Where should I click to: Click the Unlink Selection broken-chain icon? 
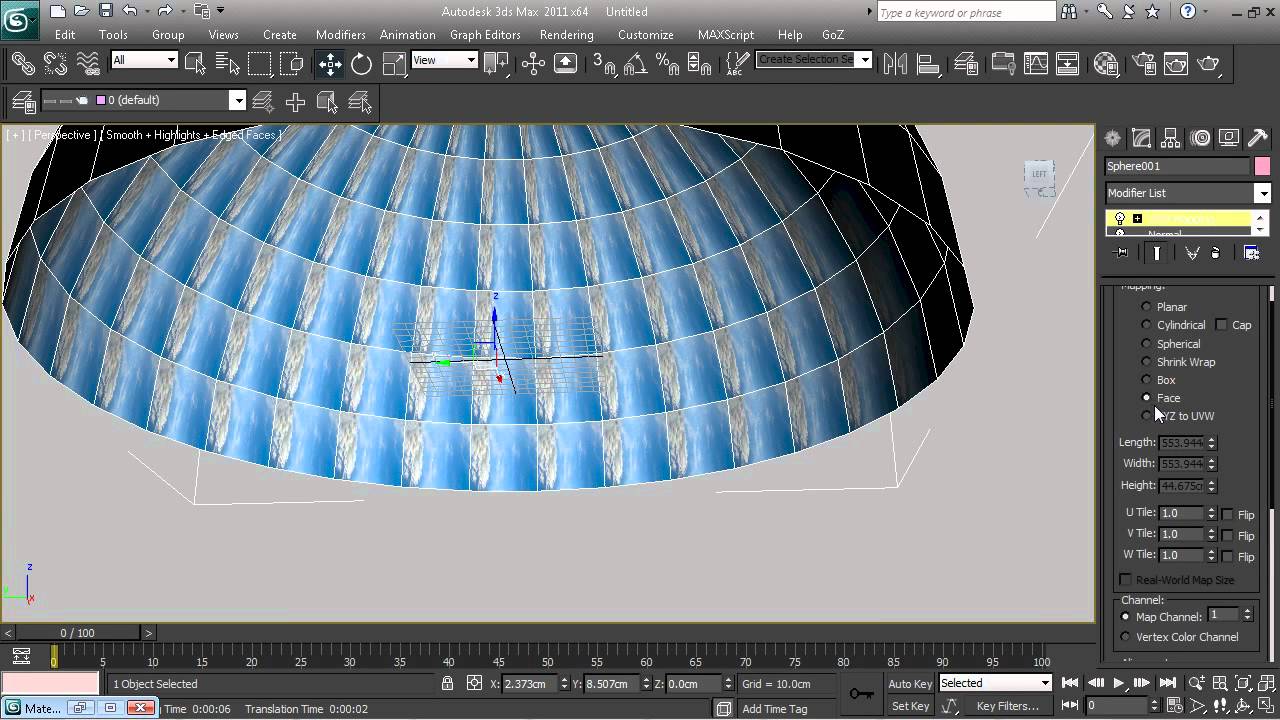point(56,63)
